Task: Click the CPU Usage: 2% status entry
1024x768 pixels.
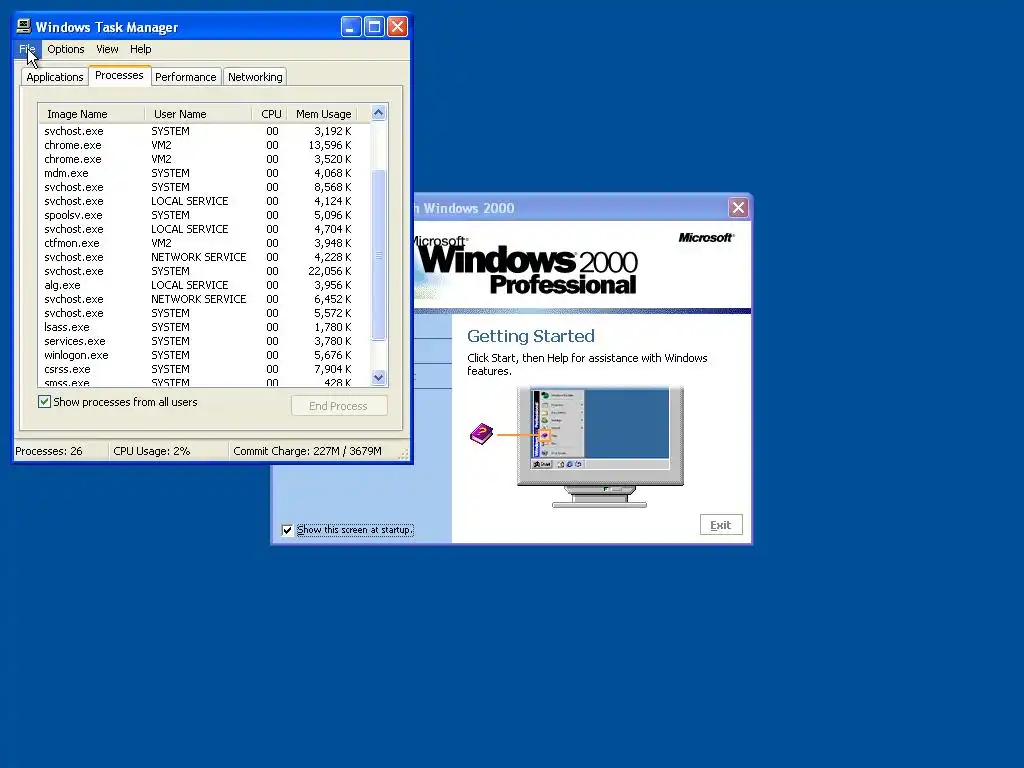Action: click(168, 451)
